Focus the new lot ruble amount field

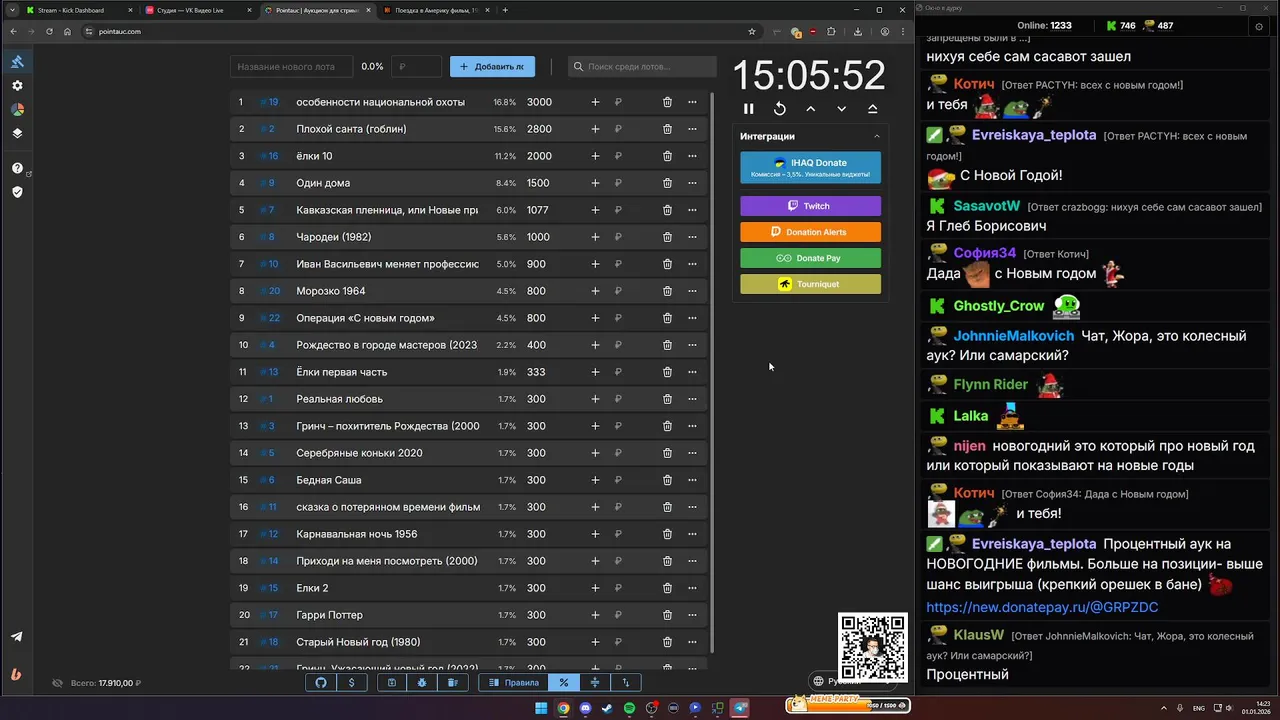click(x=416, y=67)
